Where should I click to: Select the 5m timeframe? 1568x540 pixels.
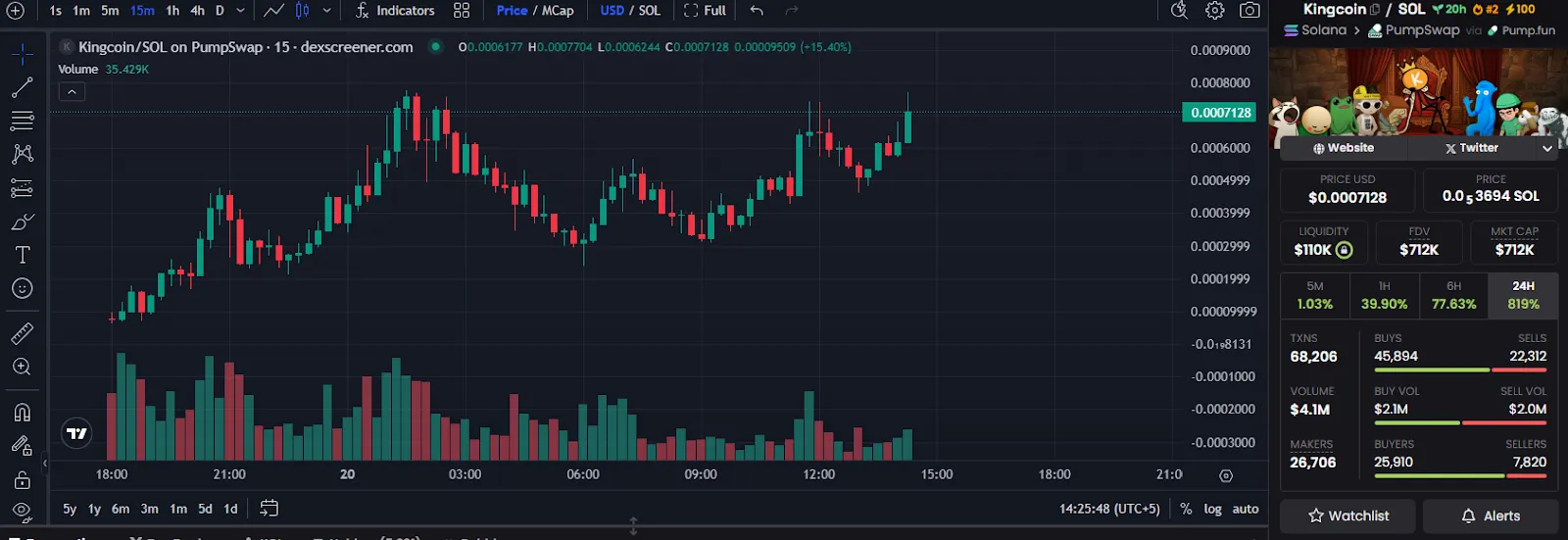point(110,11)
